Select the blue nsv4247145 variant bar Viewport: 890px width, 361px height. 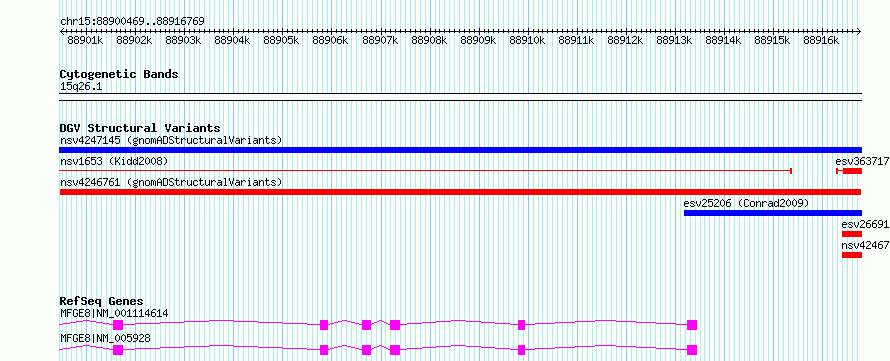click(x=460, y=150)
